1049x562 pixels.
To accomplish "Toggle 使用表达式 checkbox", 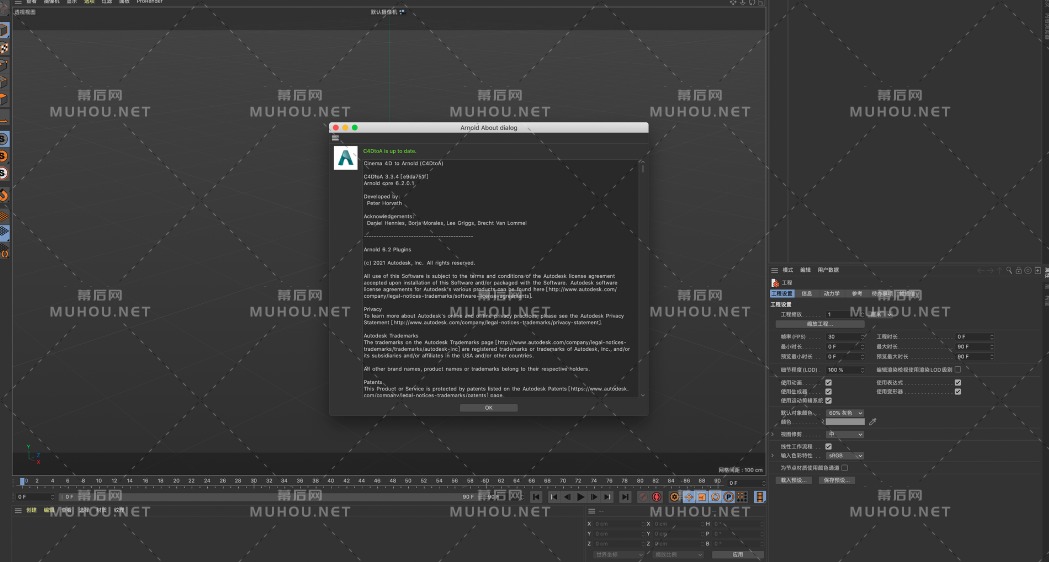I will click(958, 383).
